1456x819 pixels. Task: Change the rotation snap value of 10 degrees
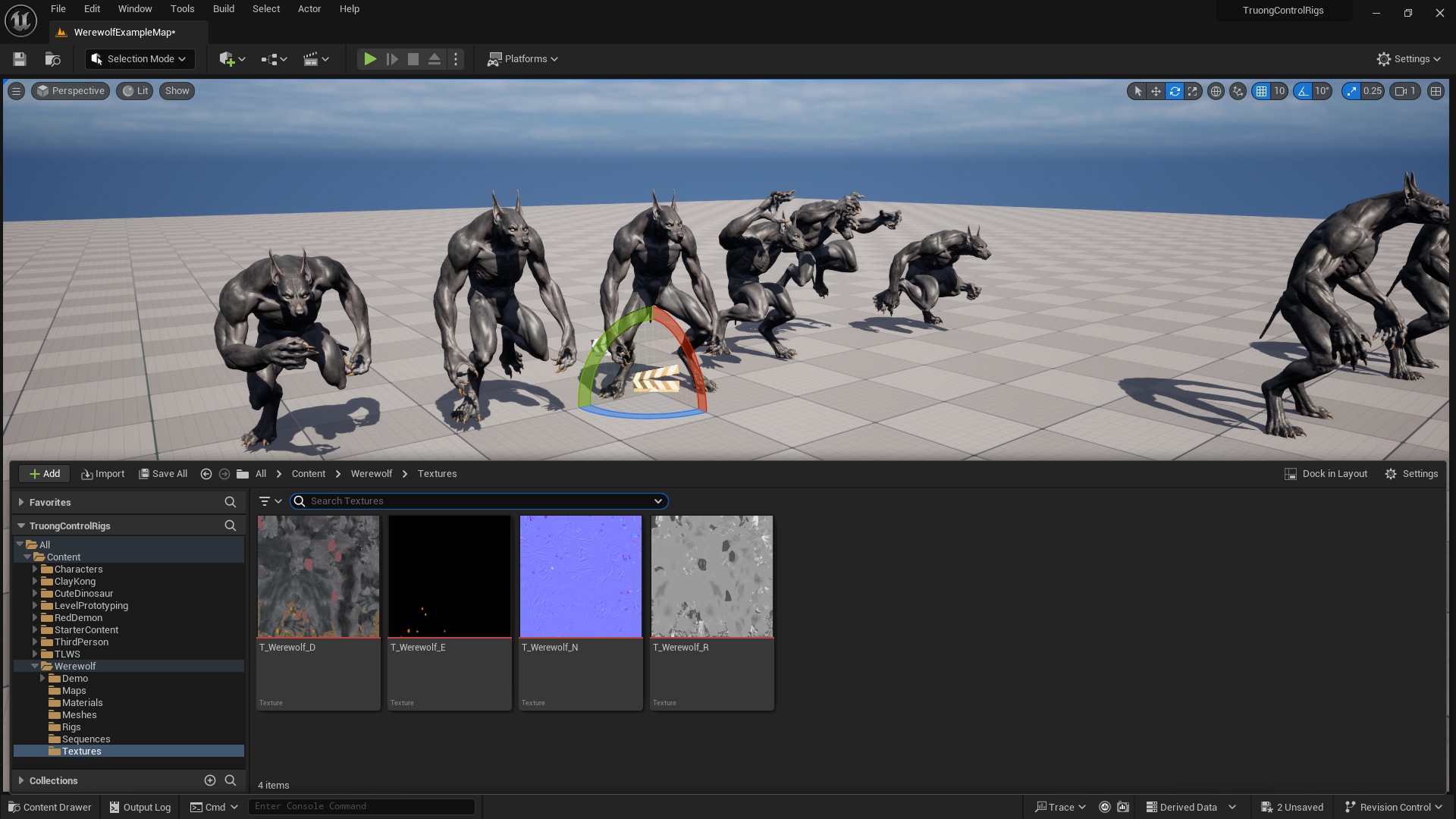click(1323, 91)
